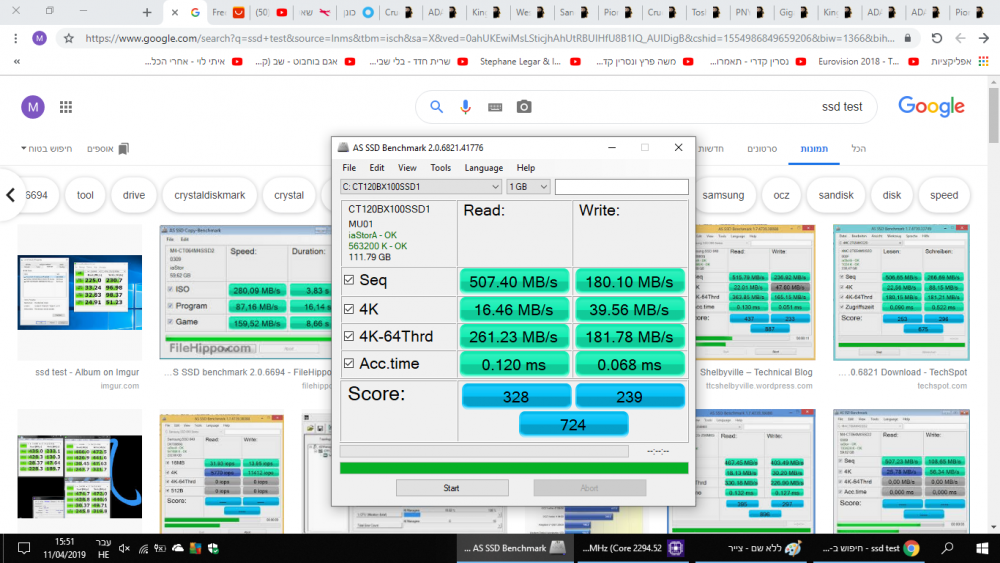Show previous suggestion chips with left chevron

10,195
